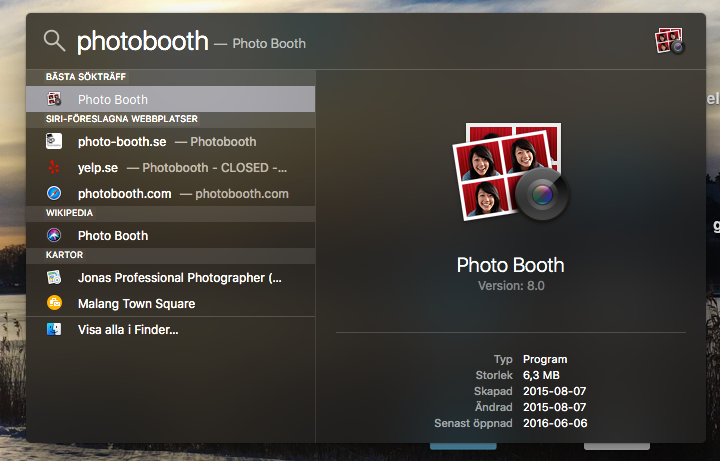Screen dimensions: 720x461
Task: Click the red Yelp logo icon
Action: [54, 168]
